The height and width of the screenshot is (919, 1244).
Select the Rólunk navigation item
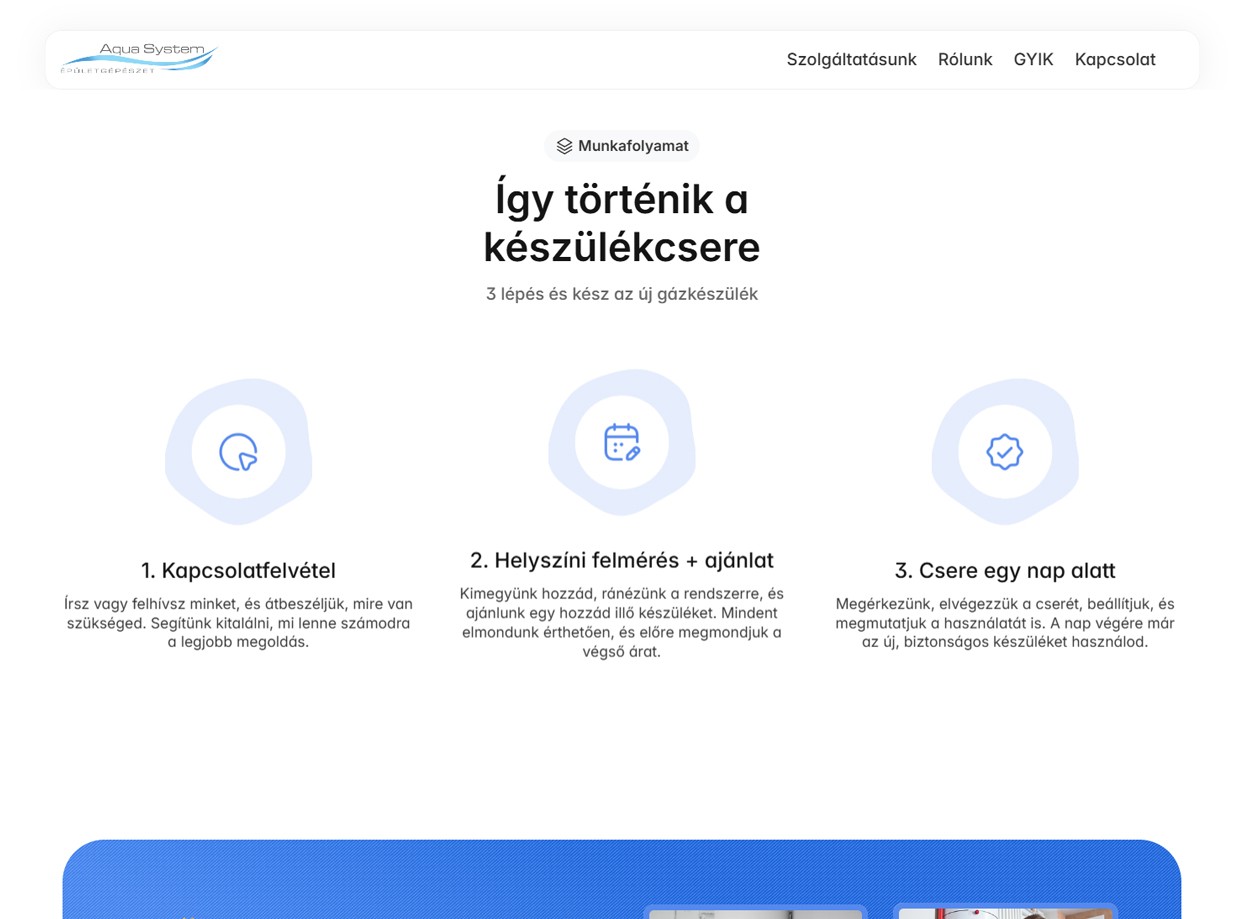[x=965, y=59]
